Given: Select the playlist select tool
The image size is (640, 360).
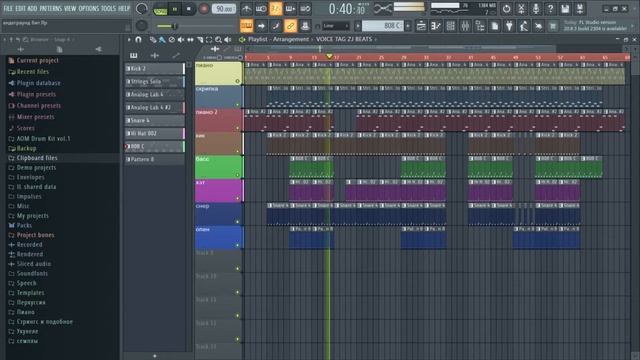Looking at the screenshot, I should coord(209,40).
